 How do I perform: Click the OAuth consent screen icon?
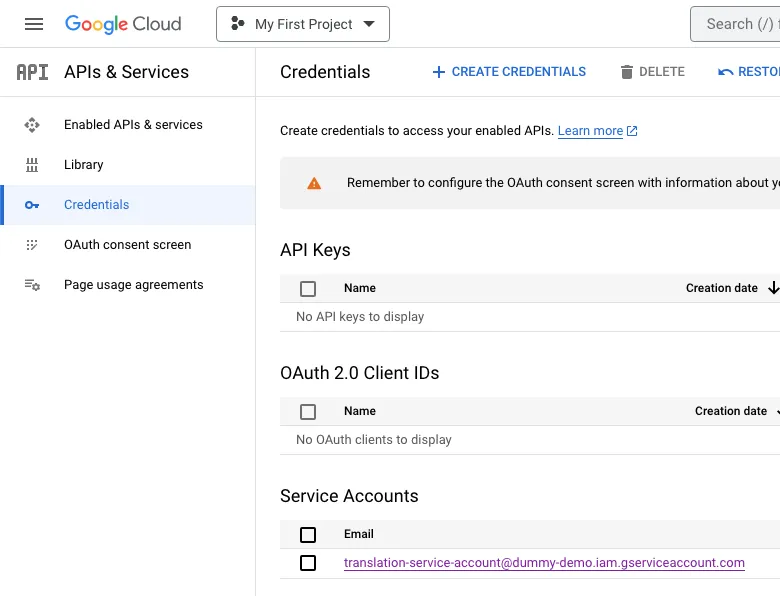(x=32, y=245)
